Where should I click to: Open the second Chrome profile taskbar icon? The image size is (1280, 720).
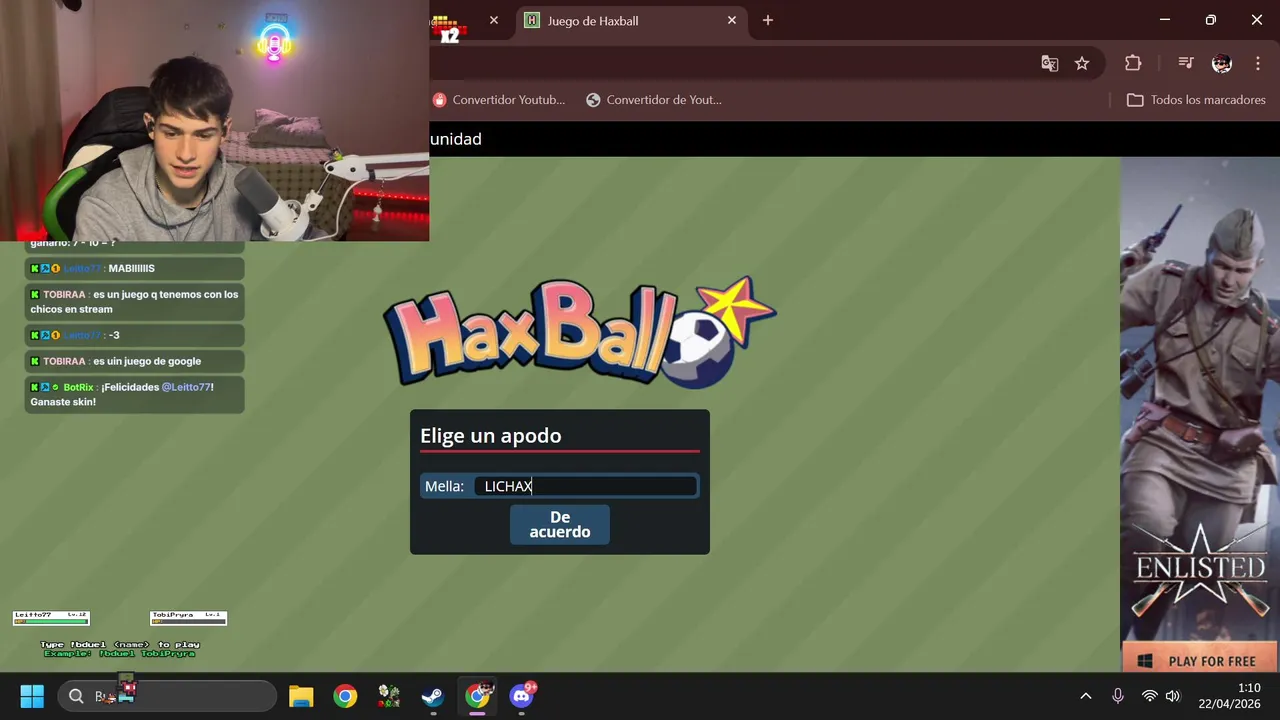477,696
